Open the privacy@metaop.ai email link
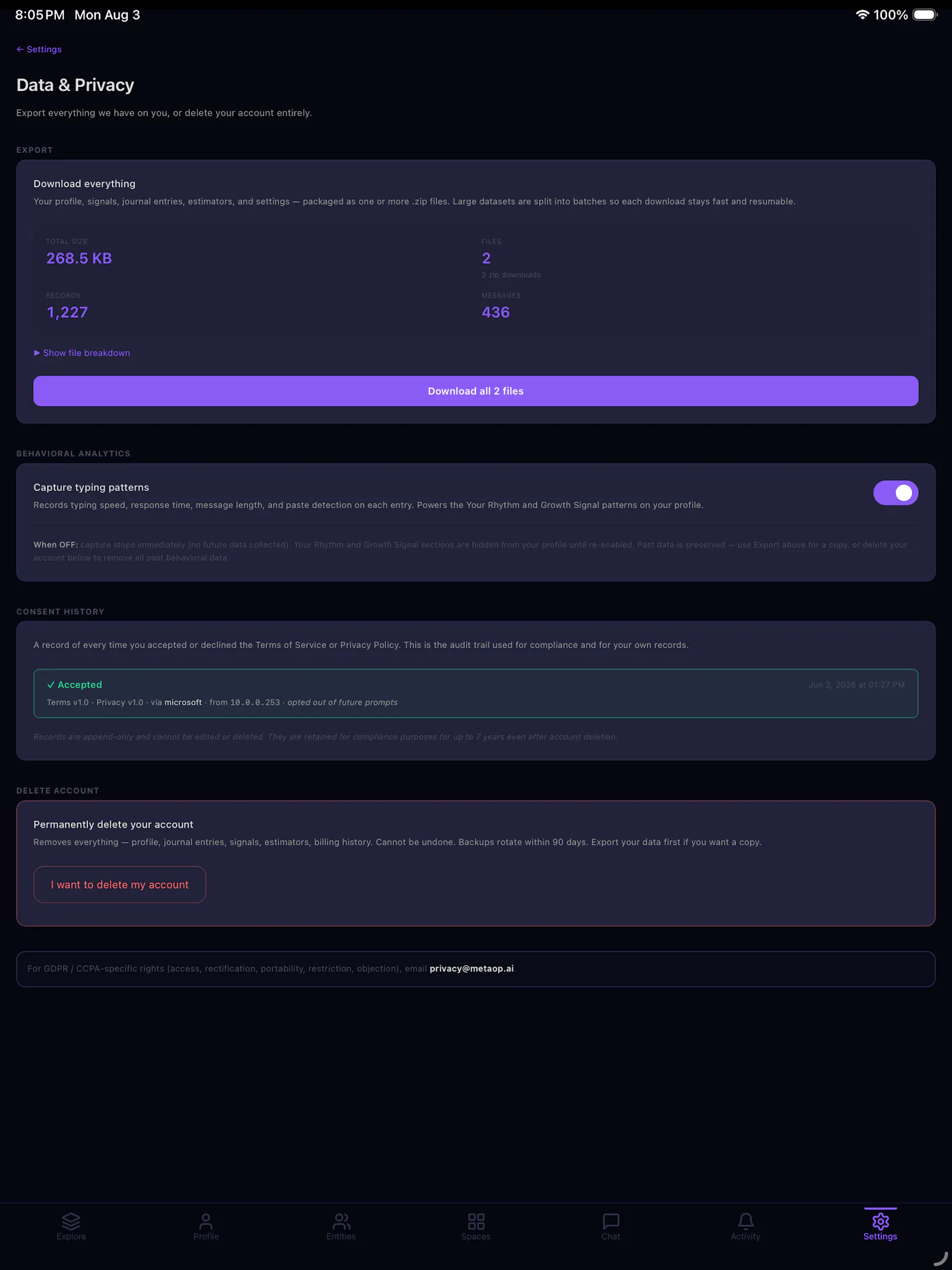 471,968
